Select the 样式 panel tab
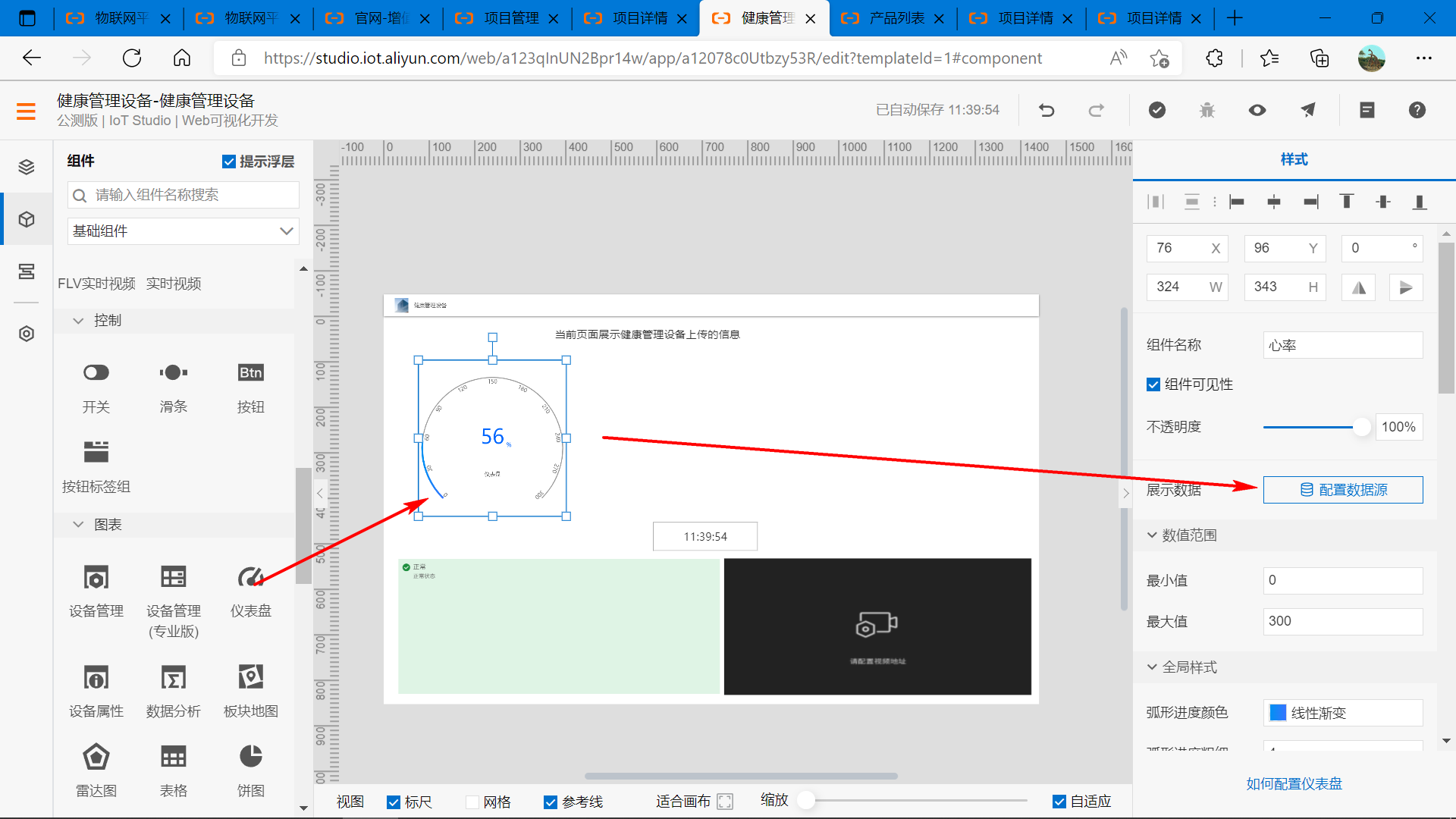 point(1294,160)
